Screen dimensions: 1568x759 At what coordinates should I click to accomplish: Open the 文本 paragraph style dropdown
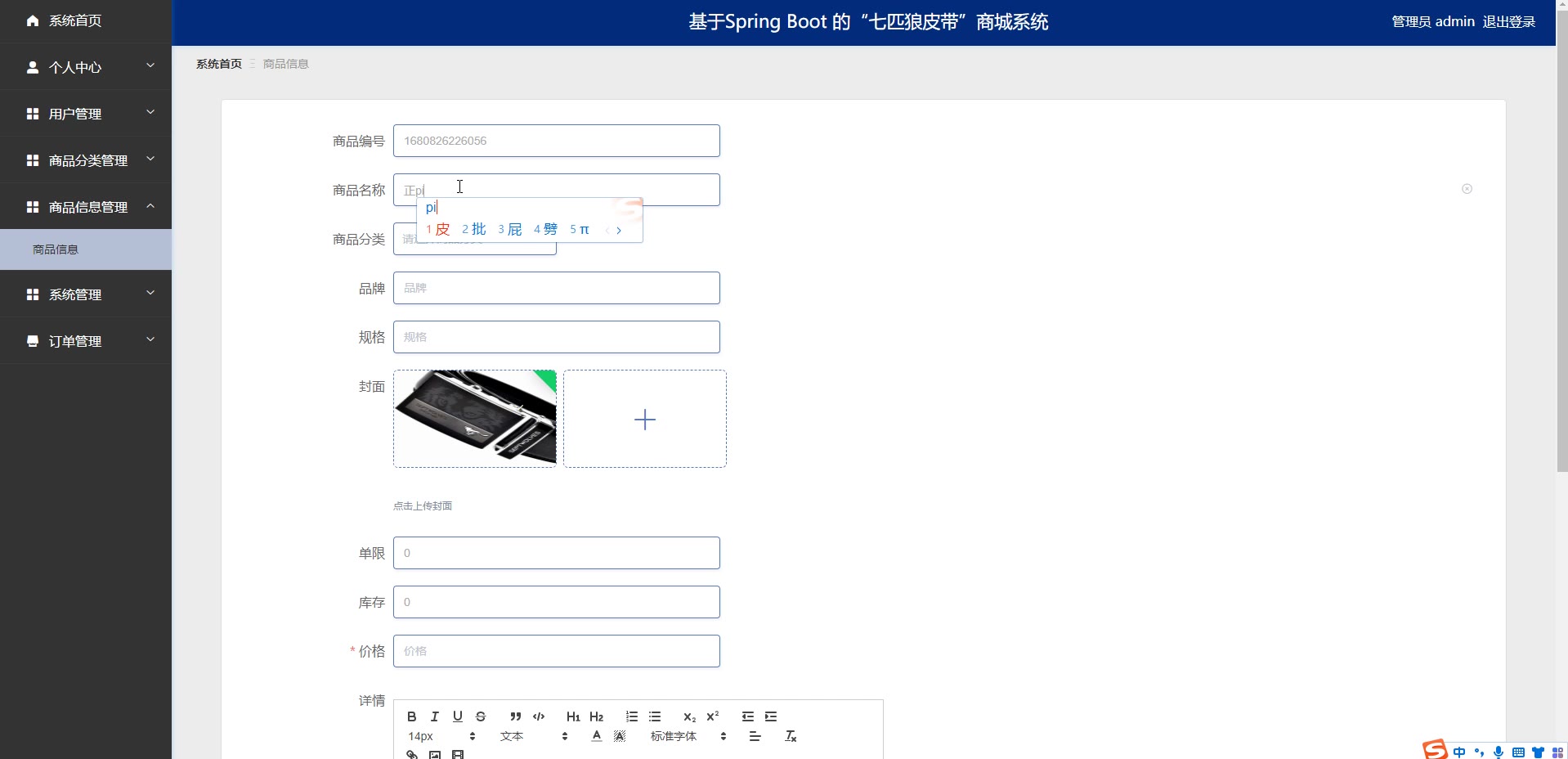click(x=534, y=736)
